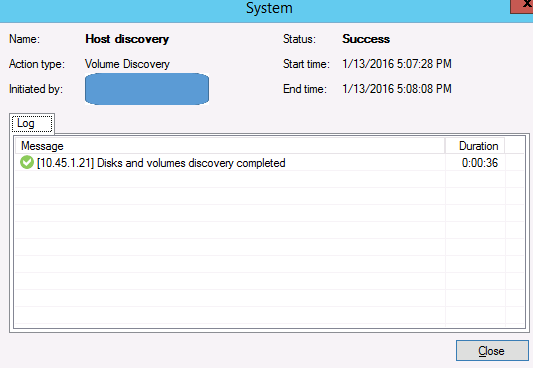
Task: Click the Success status text
Action: point(366,39)
